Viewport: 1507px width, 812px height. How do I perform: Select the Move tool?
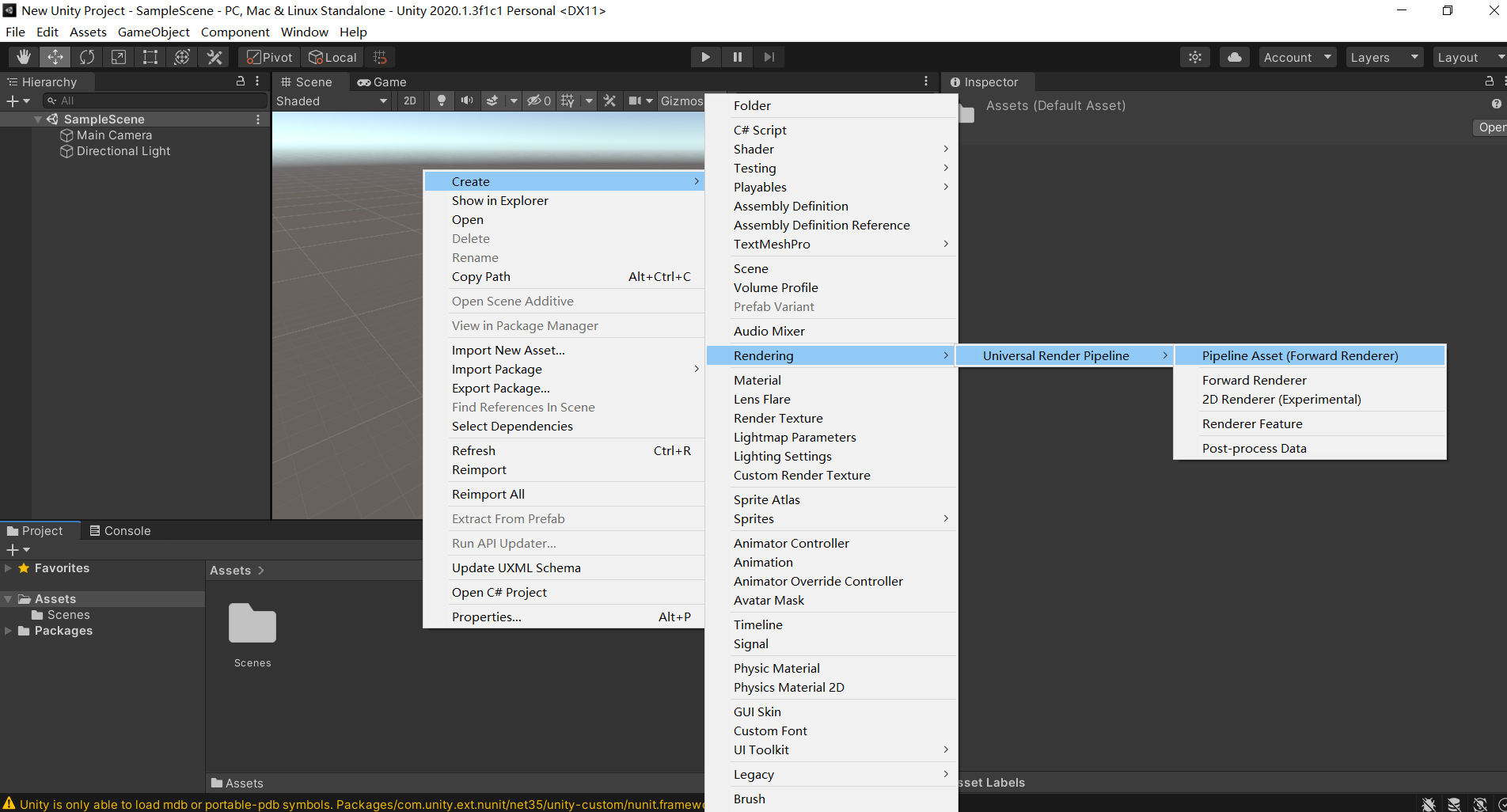[55, 56]
